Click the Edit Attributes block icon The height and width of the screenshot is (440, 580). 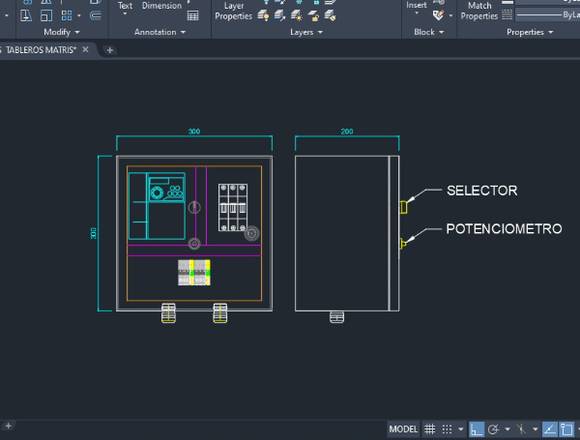point(438,16)
